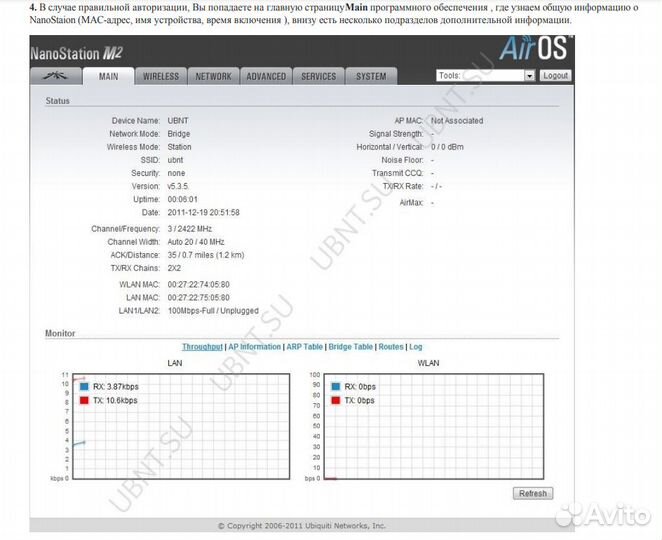Click the Logout button

[555, 76]
